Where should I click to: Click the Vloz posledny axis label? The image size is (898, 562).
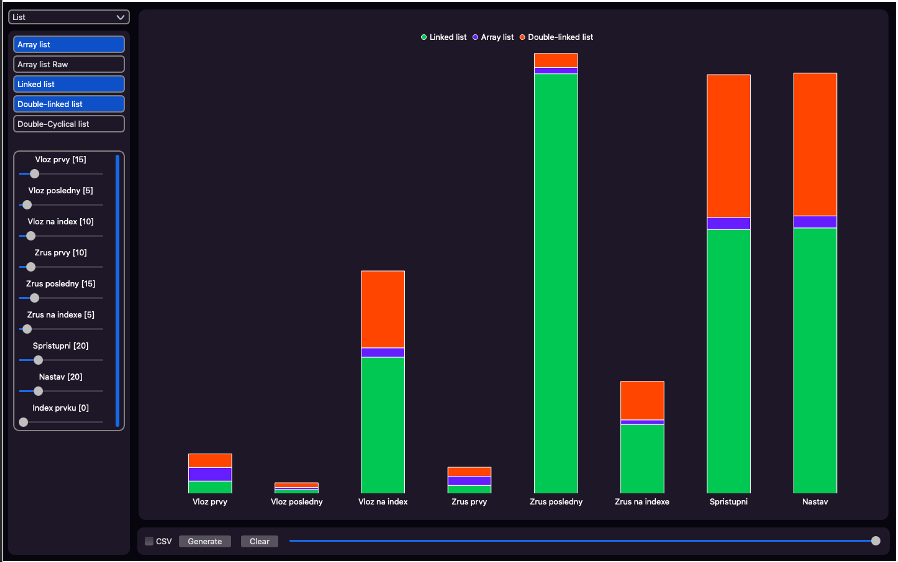click(x=297, y=502)
